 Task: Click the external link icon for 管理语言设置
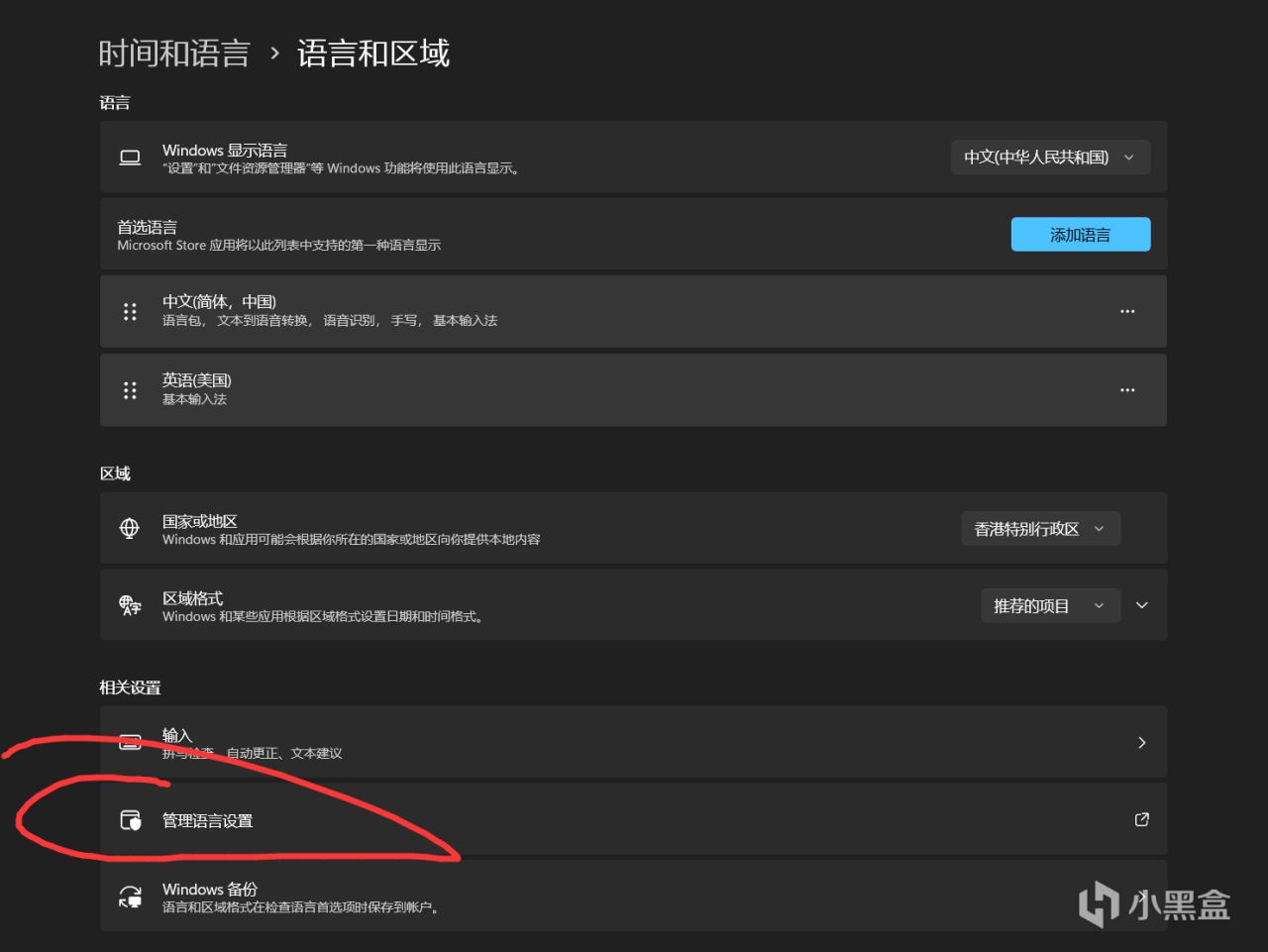pyautogui.click(x=1141, y=819)
